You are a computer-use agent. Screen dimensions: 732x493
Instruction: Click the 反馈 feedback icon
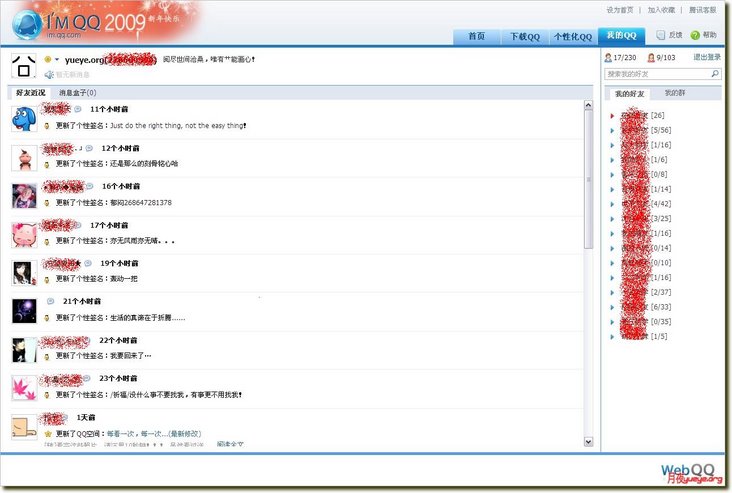(x=661, y=35)
